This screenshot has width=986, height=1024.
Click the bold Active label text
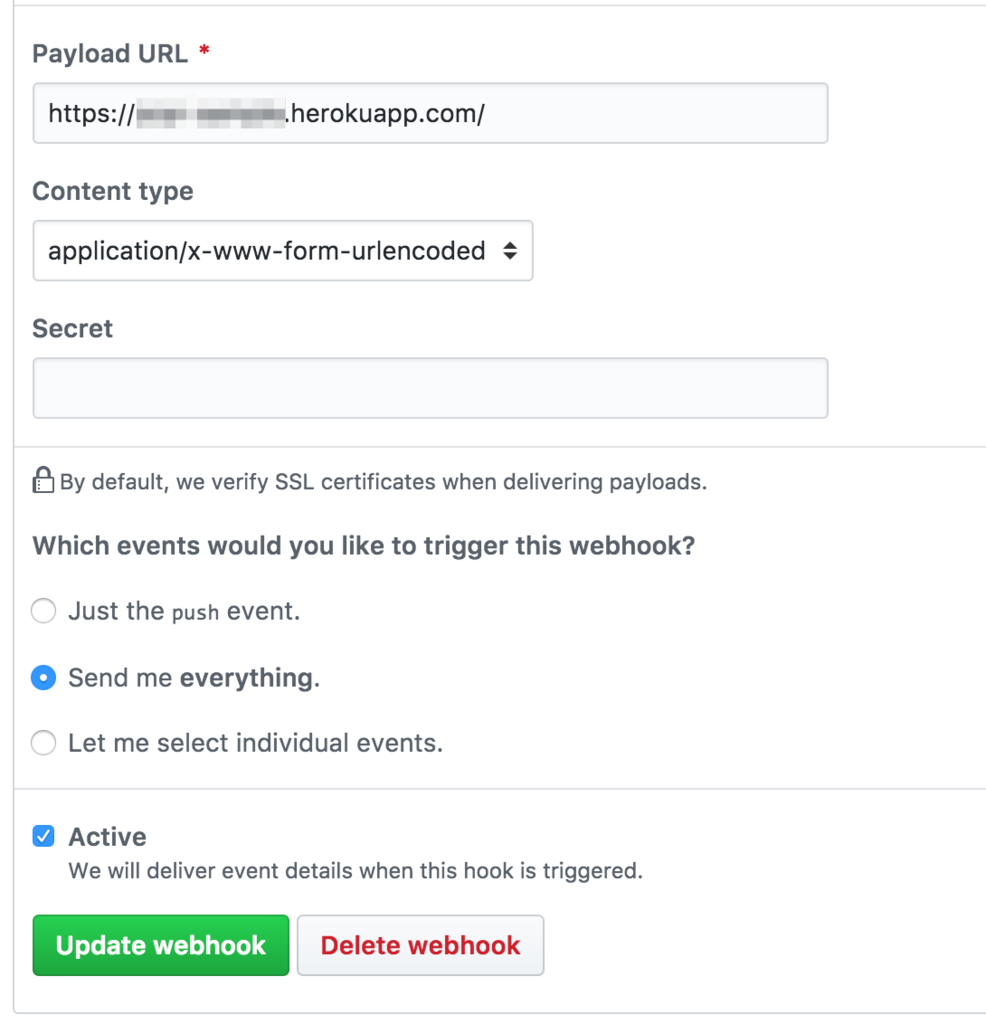tap(107, 836)
